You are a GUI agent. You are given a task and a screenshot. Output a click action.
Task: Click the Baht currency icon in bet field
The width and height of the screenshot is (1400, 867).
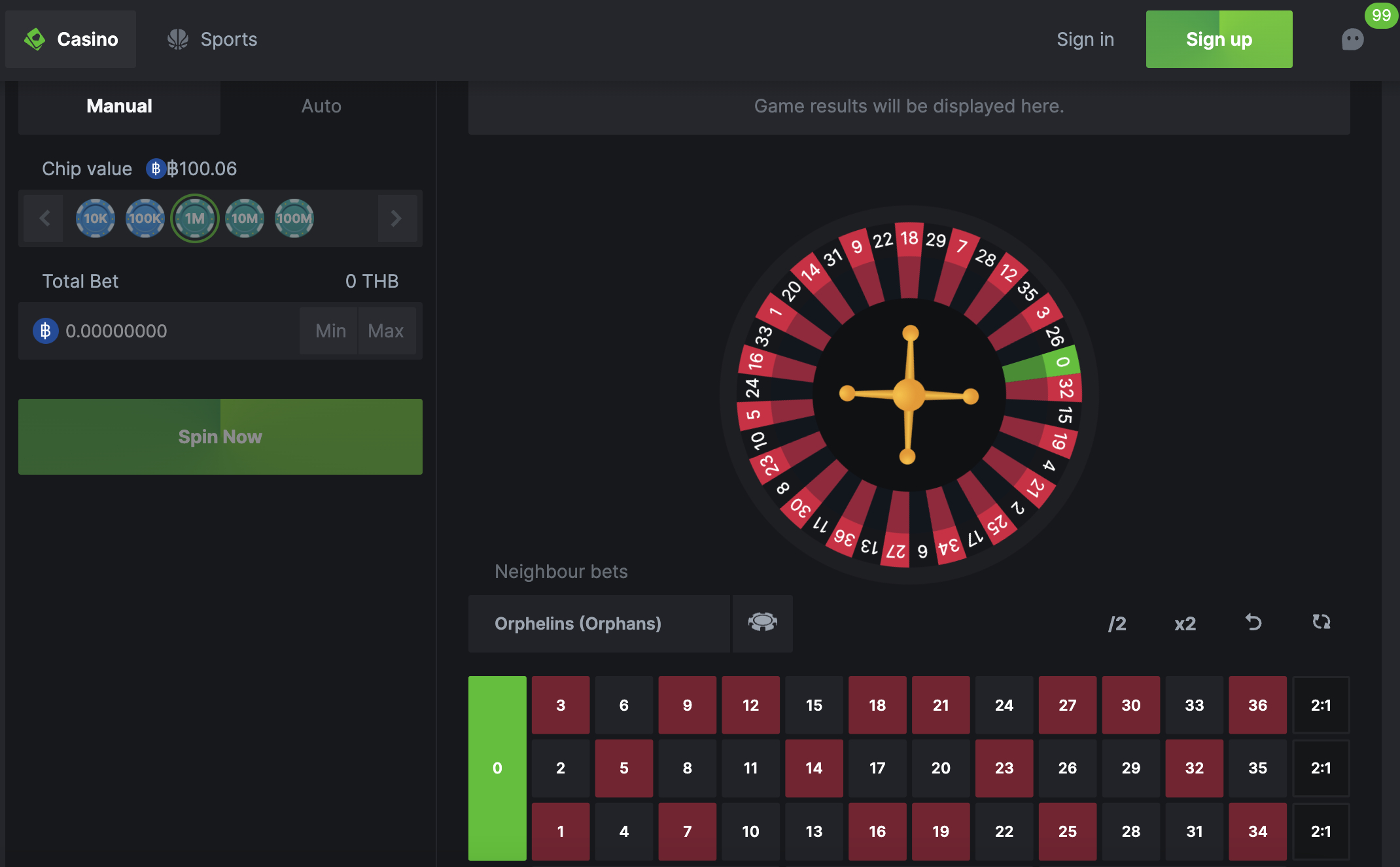pos(45,331)
